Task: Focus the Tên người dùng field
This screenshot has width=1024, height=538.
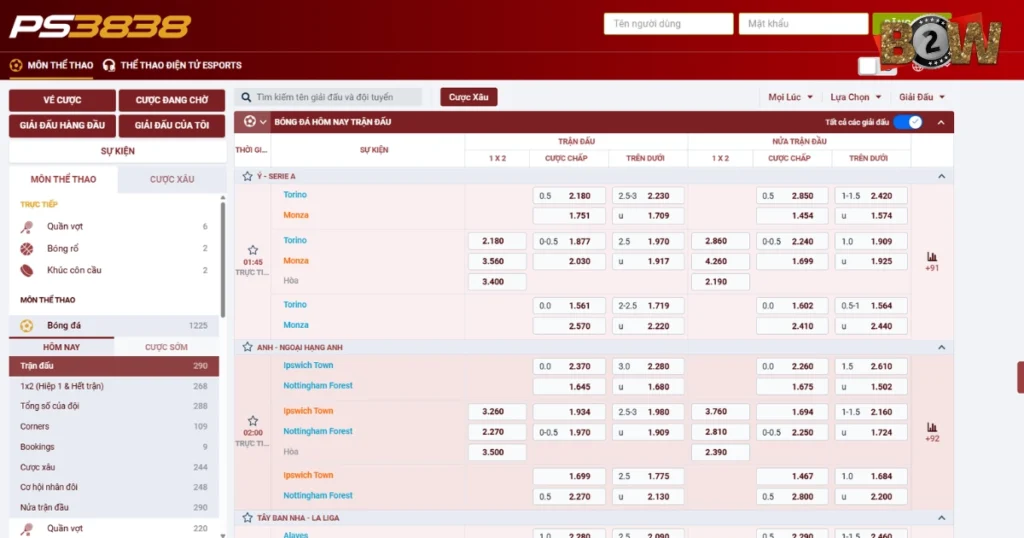Action: point(668,24)
